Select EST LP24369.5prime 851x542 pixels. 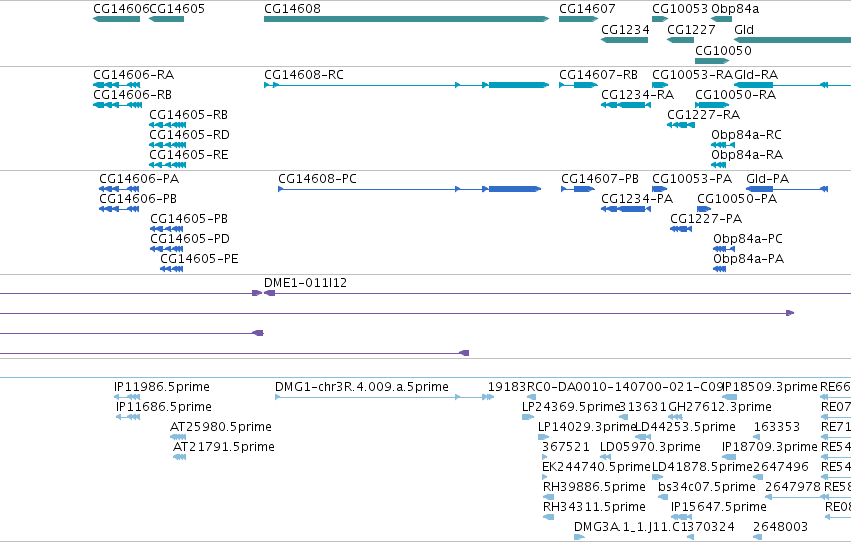point(528,417)
